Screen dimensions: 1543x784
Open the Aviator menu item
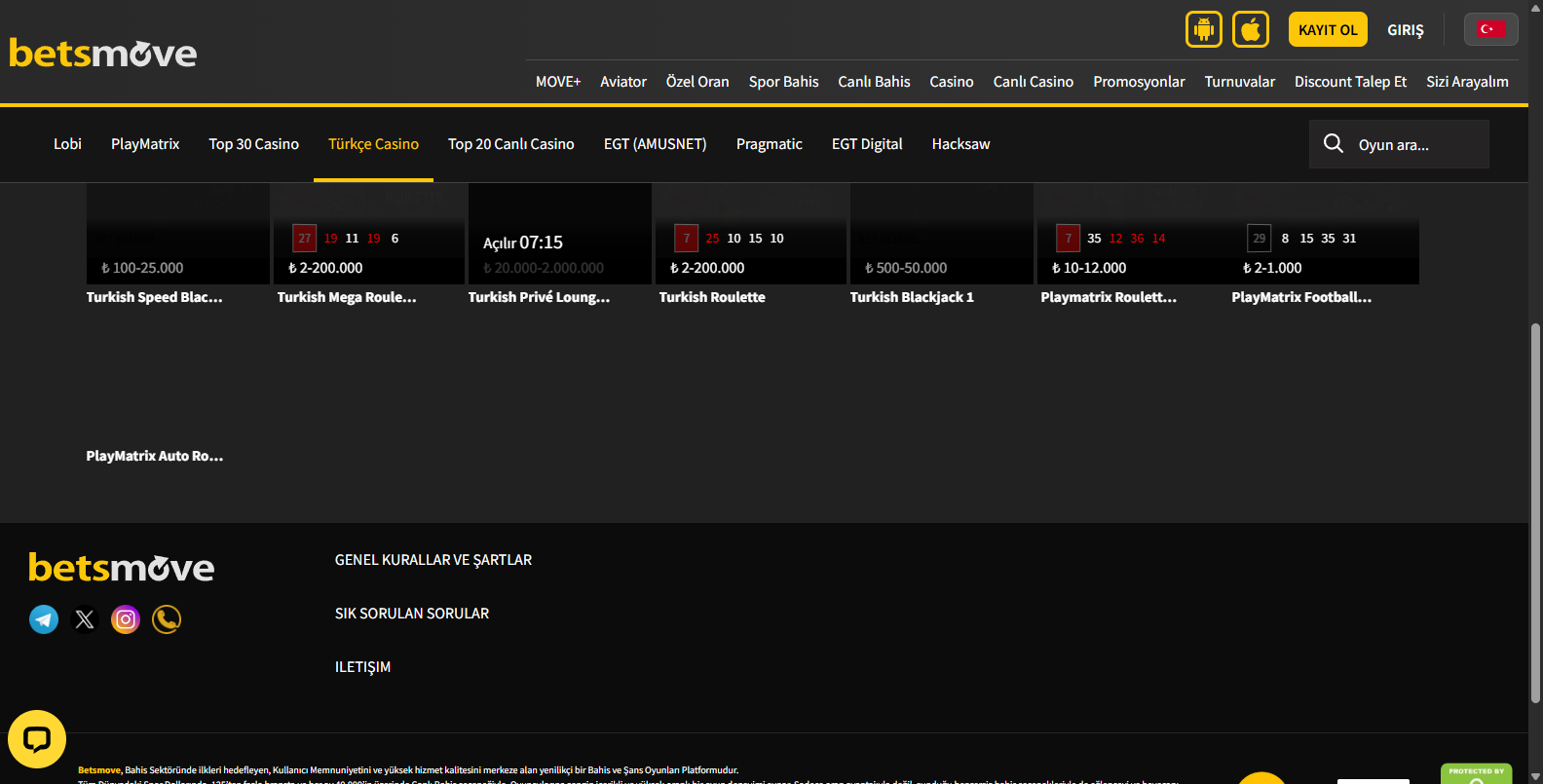click(623, 82)
